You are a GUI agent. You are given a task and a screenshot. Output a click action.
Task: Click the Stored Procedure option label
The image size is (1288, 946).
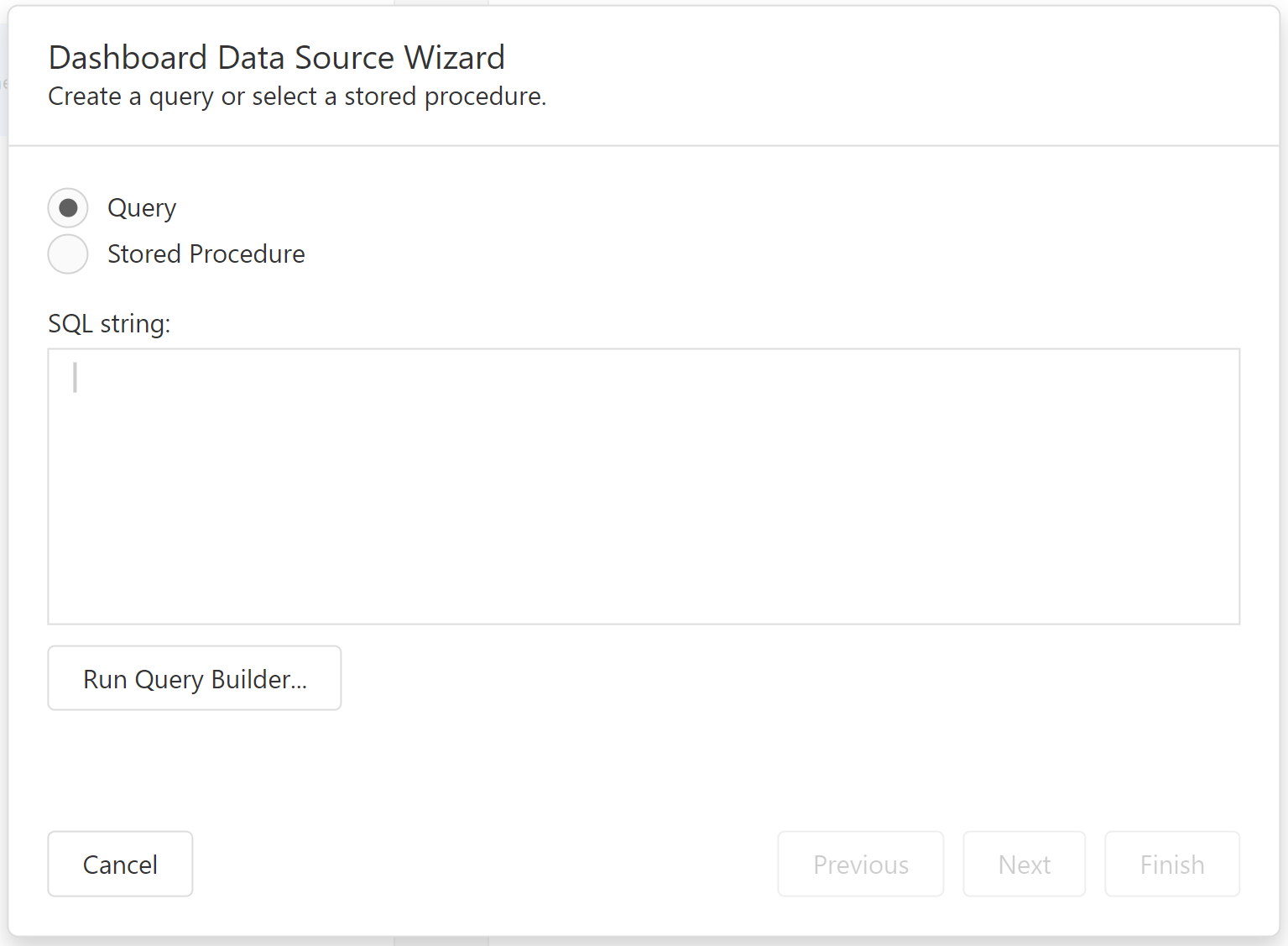click(x=206, y=254)
